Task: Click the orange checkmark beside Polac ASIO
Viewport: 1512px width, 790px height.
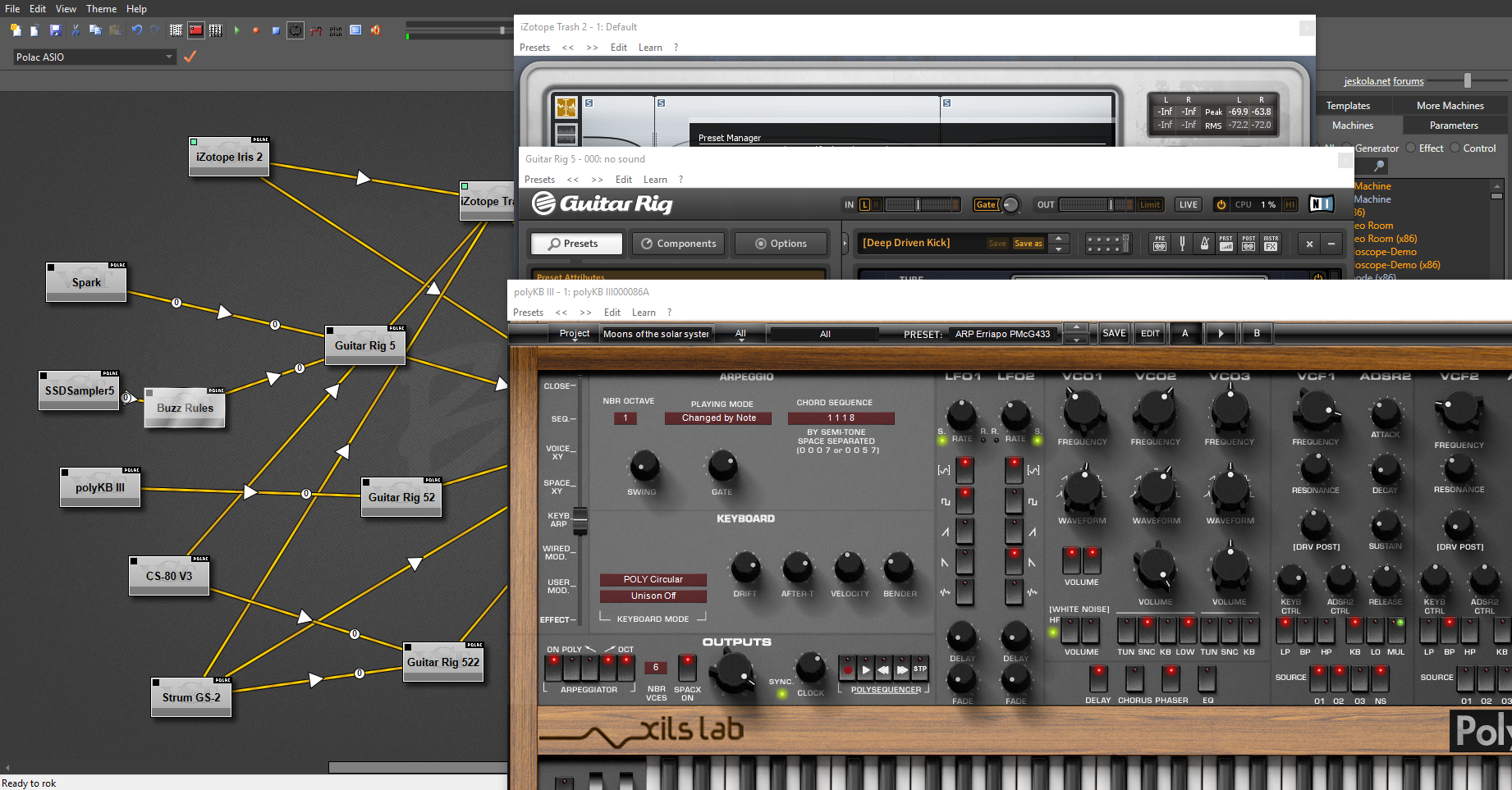Action: tap(190, 57)
